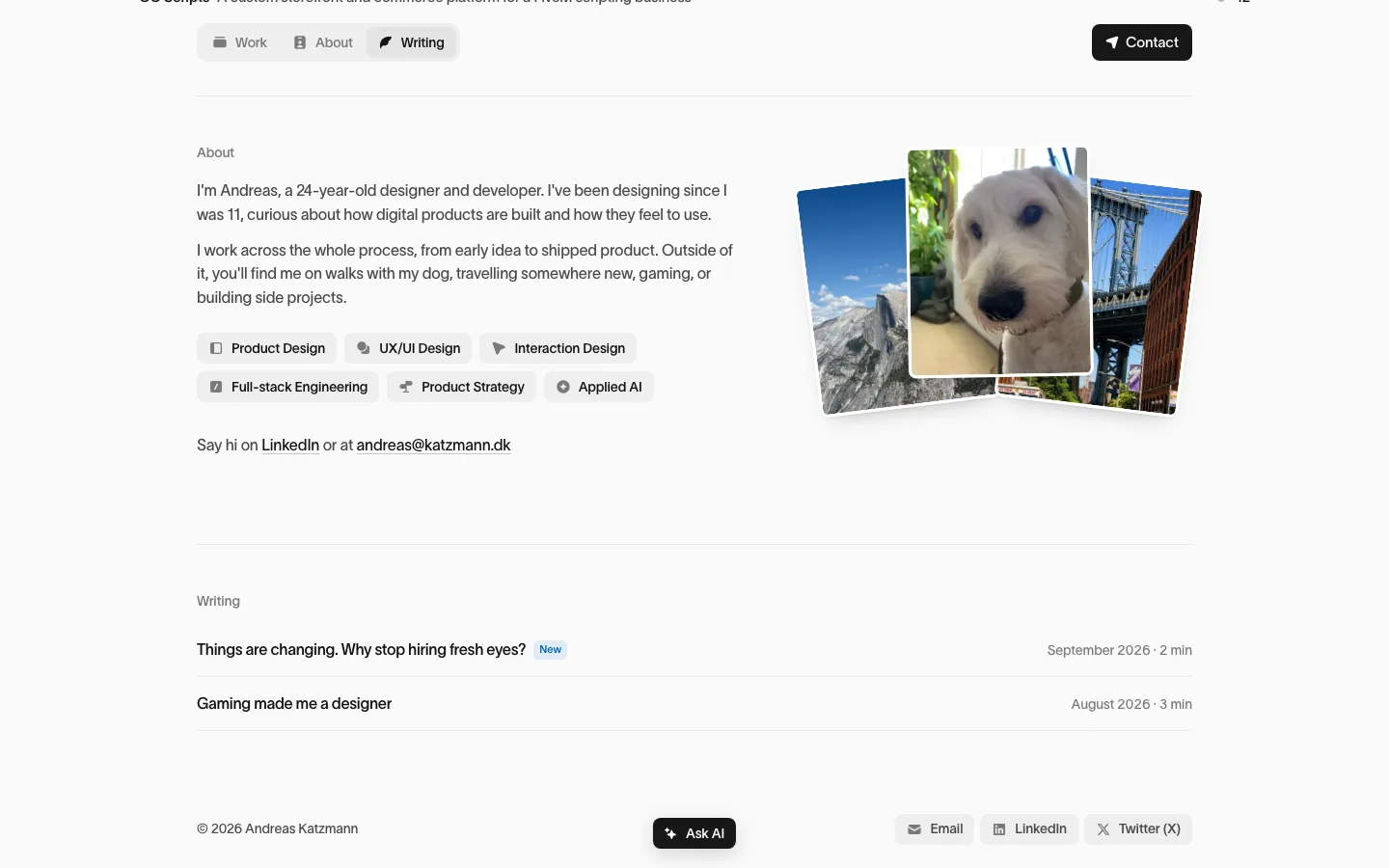This screenshot has width=1389, height=868.
Task: Click the footer LinkedIn button
Action: [x=1029, y=829]
